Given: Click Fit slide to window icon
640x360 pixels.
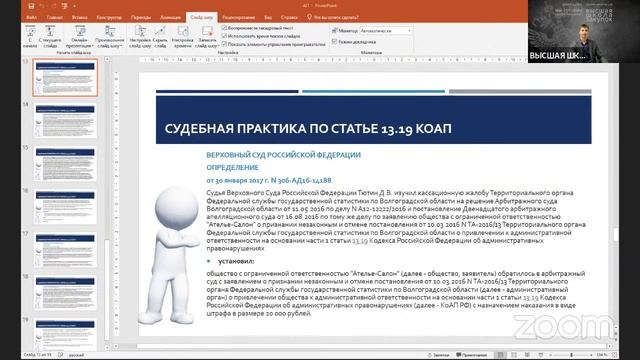Looking at the screenshot, I should pos(615,355).
